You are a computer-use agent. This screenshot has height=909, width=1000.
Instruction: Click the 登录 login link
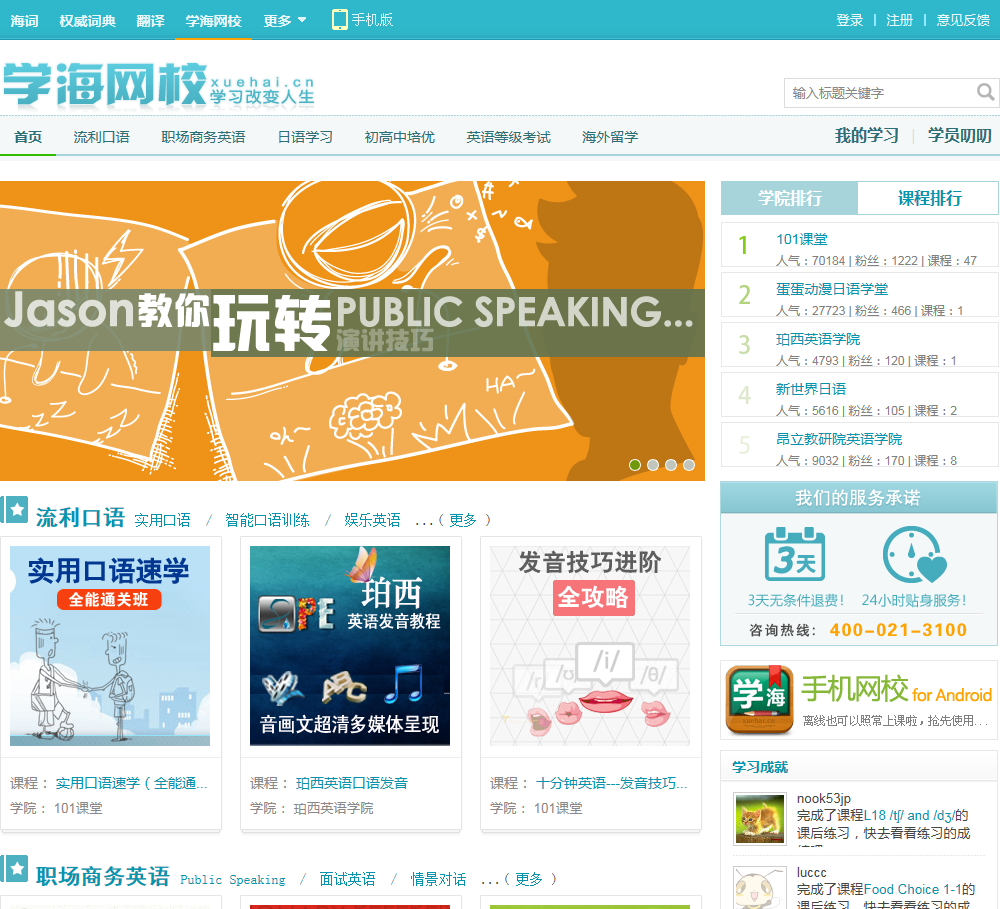tap(849, 20)
